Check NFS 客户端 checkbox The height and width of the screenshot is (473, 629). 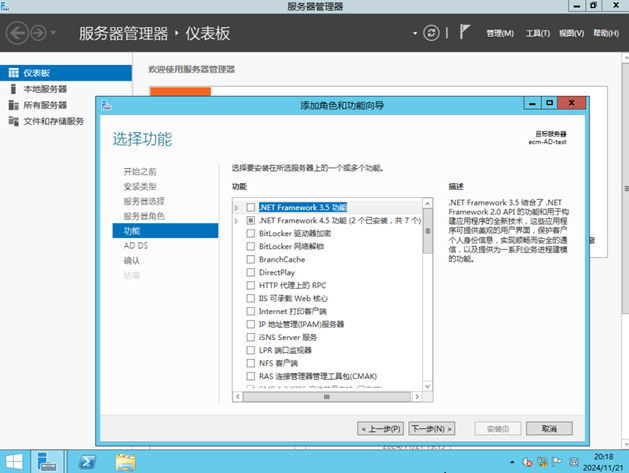point(251,363)
